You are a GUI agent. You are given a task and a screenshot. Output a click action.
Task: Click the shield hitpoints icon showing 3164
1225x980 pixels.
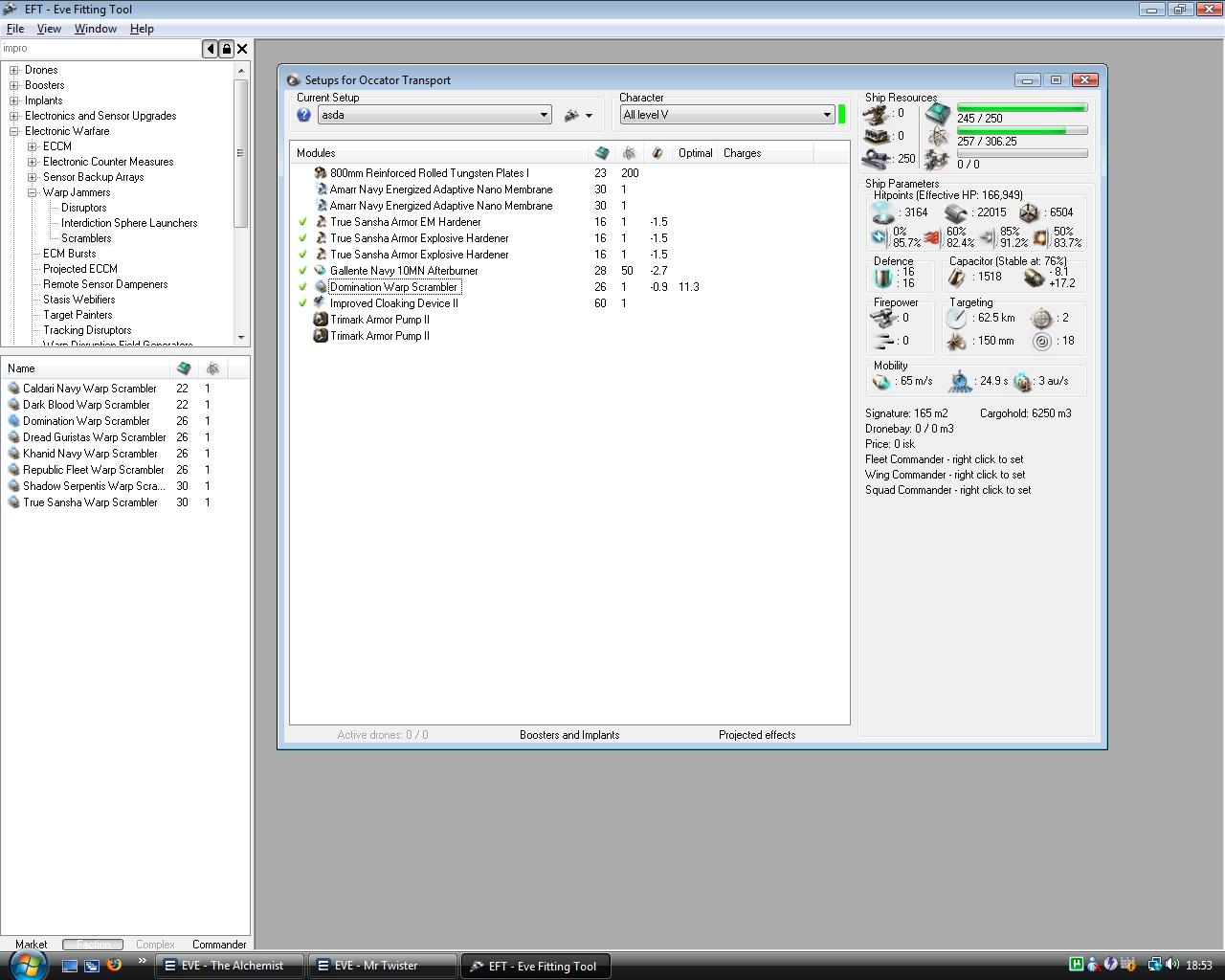pyautogui.click(x=883, y=212)
